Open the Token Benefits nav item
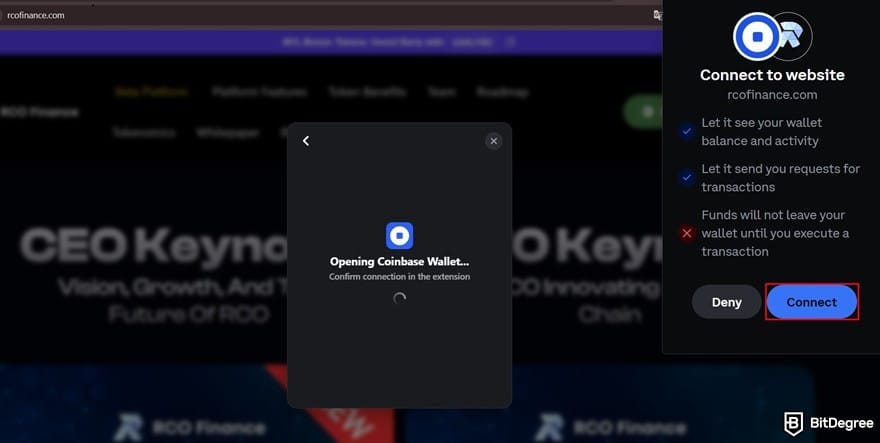Image resolution: width=880 pixels, height=443 pixels. (367, 92)
